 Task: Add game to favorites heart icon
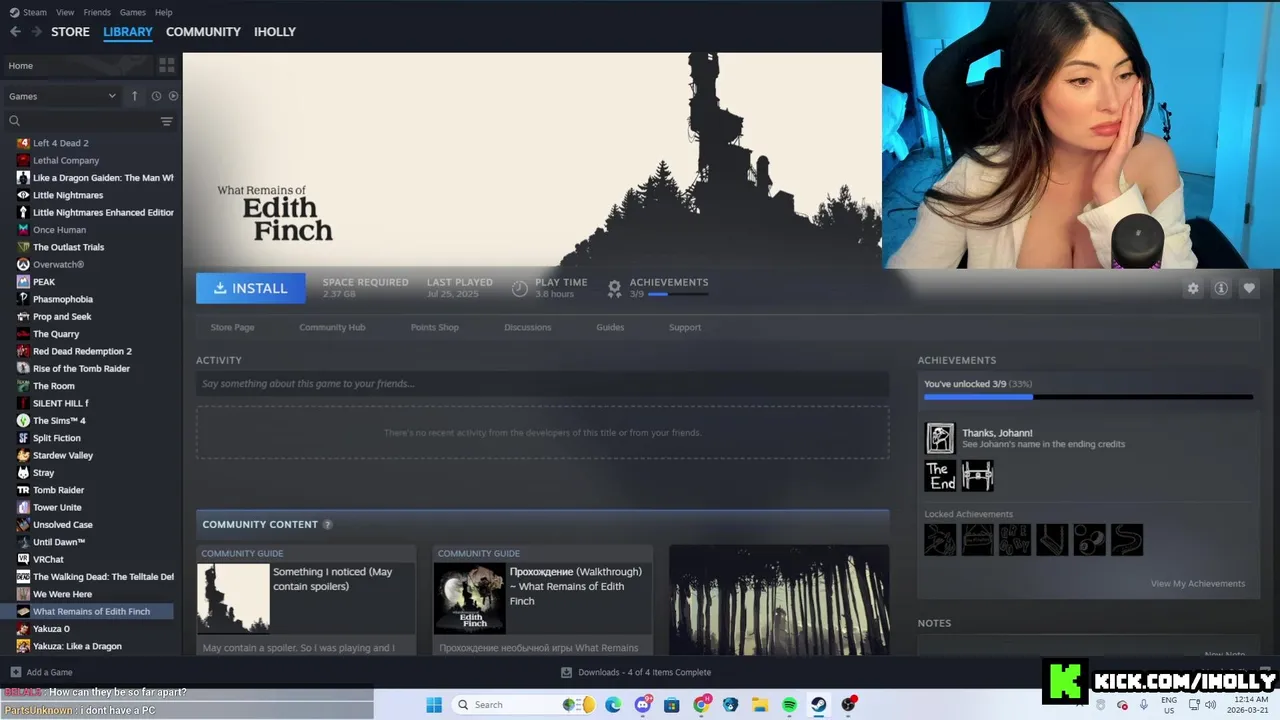[1249, 288]
